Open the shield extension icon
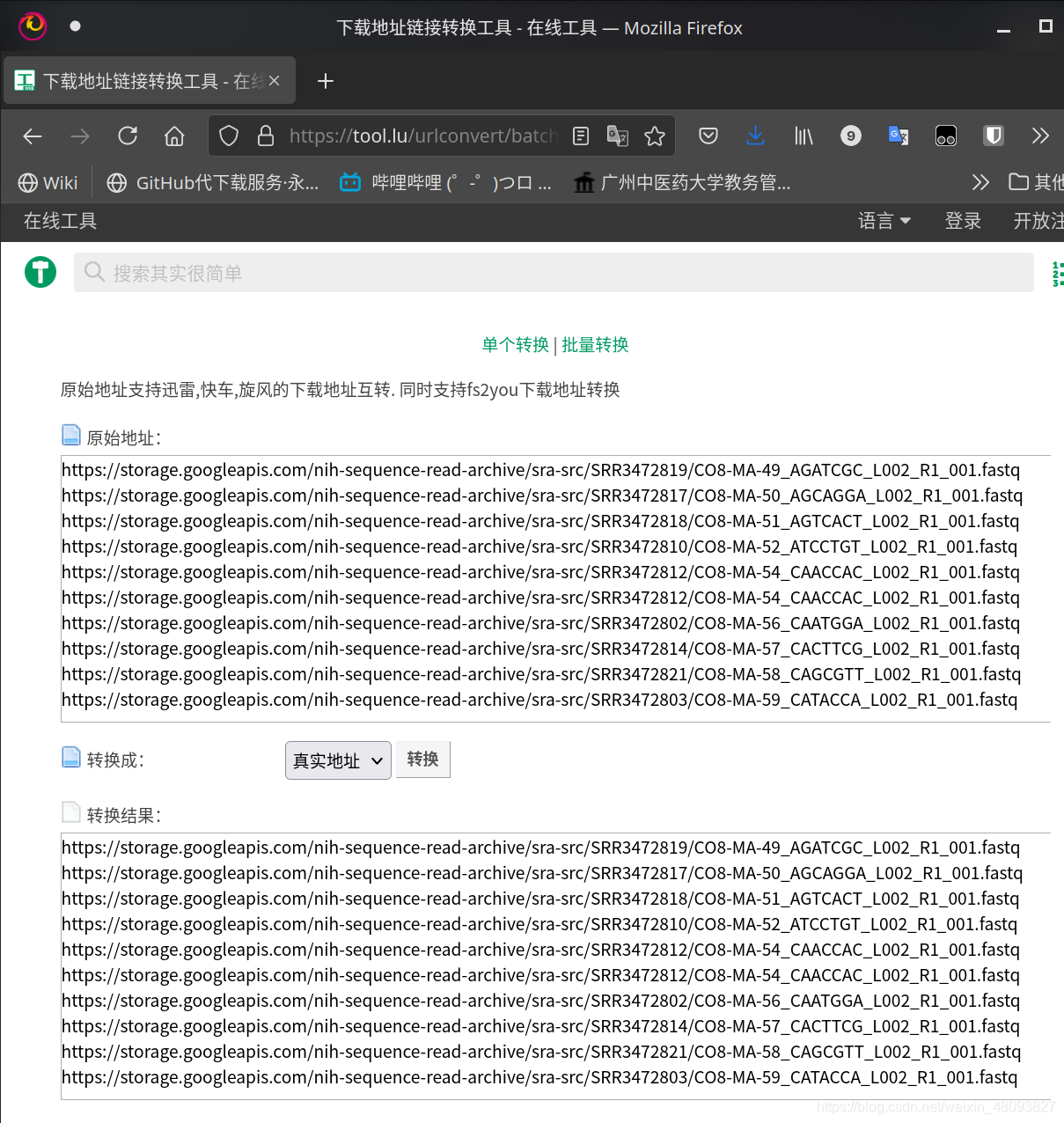 click(994, 136)
